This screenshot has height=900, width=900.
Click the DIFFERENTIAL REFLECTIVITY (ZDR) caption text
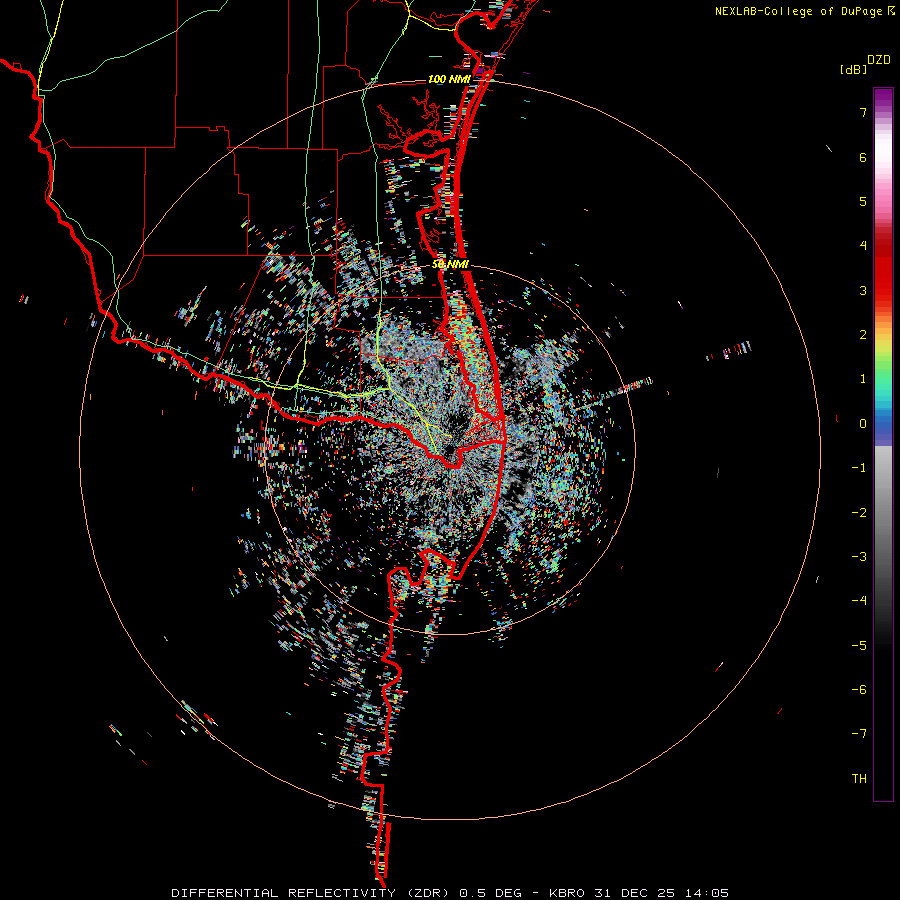[x=312, y=893]
